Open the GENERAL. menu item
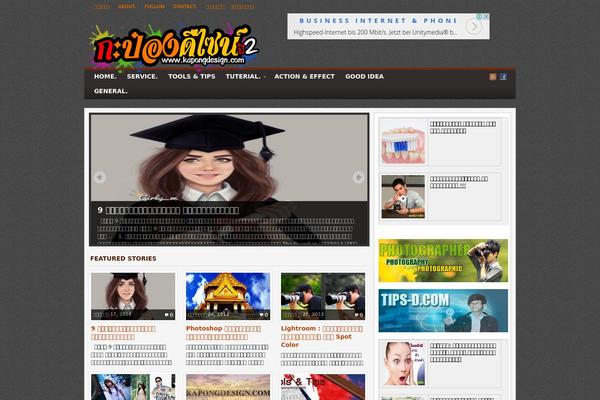Viewport: 600px width, 400px height. coord(111,91)
